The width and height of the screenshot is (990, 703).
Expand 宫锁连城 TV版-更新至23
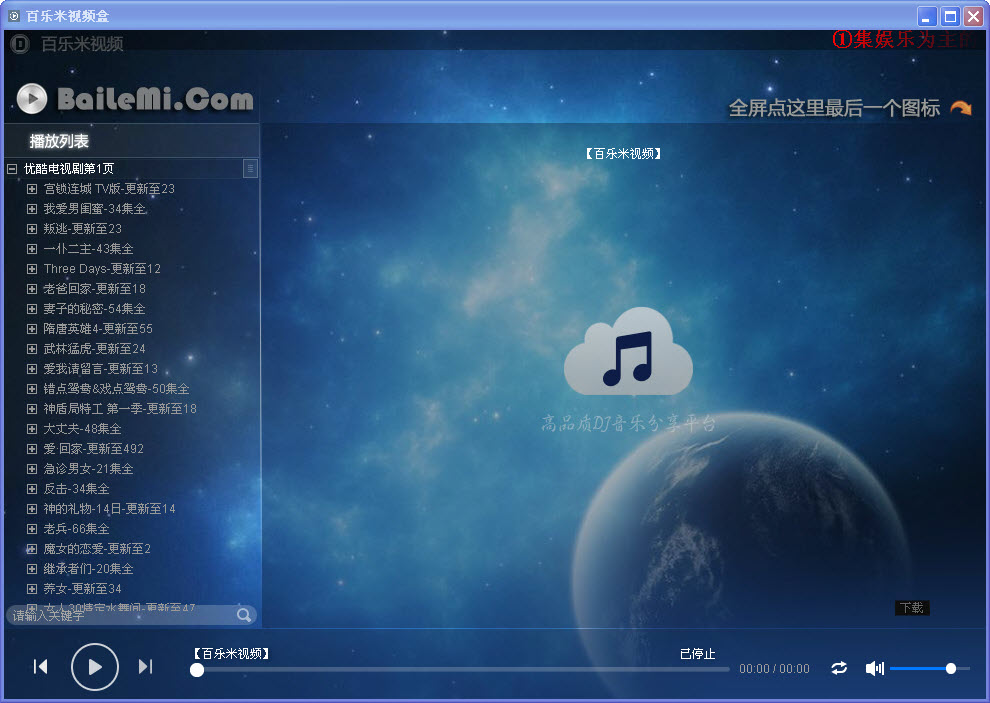click(x=32, y=189)
